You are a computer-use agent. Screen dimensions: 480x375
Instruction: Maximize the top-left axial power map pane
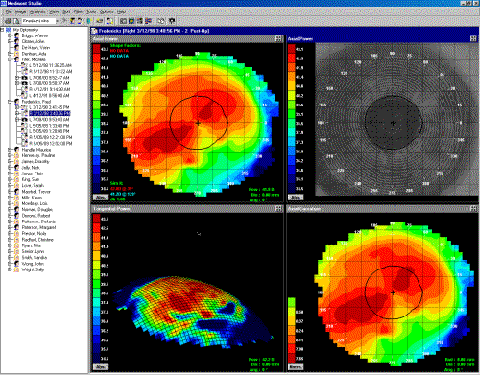[278, 38]
